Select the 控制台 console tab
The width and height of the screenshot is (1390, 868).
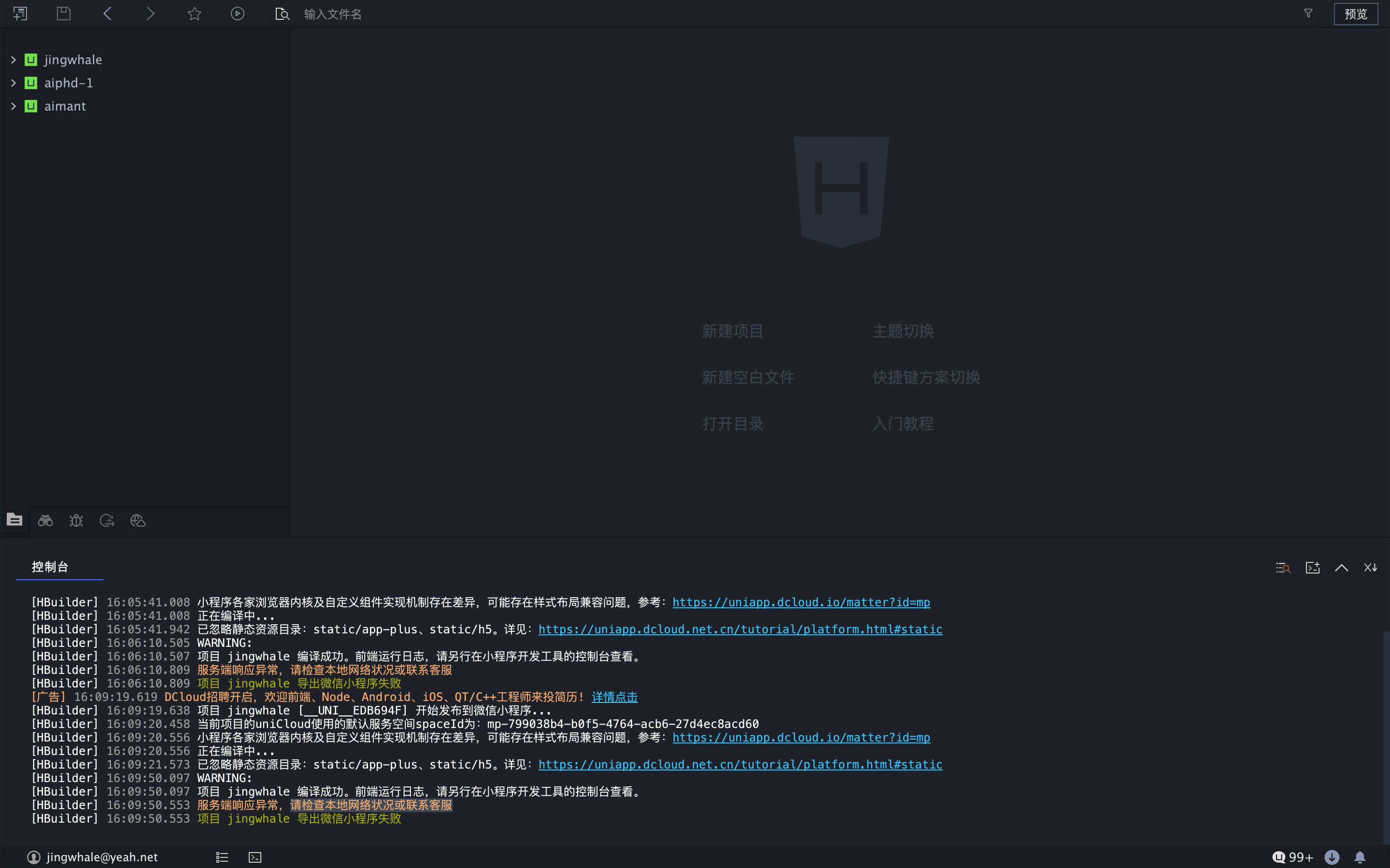50,567
